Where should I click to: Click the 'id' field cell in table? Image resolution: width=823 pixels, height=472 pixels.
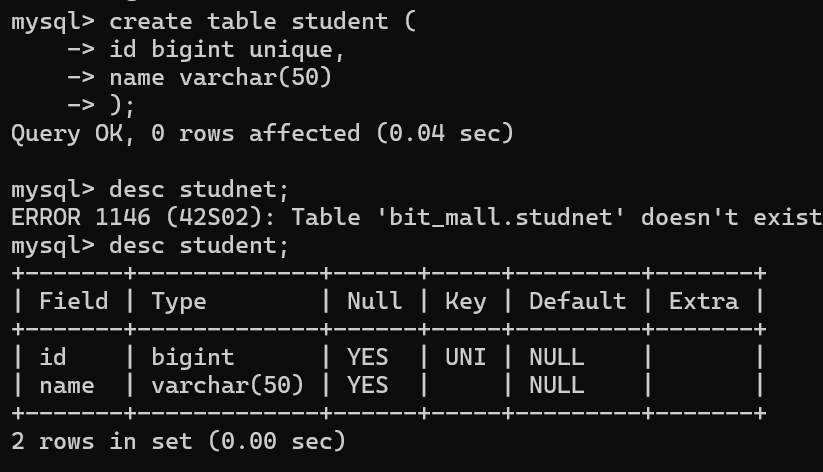pos(53,357)
